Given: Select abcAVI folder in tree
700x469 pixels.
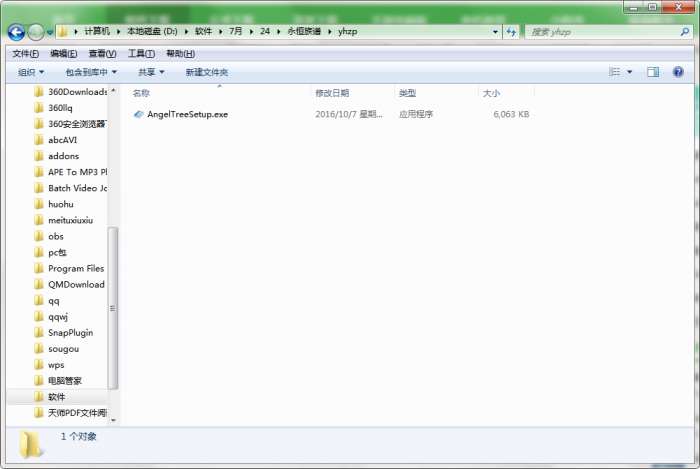Looking at the screenshot, I should pos(56,140).
